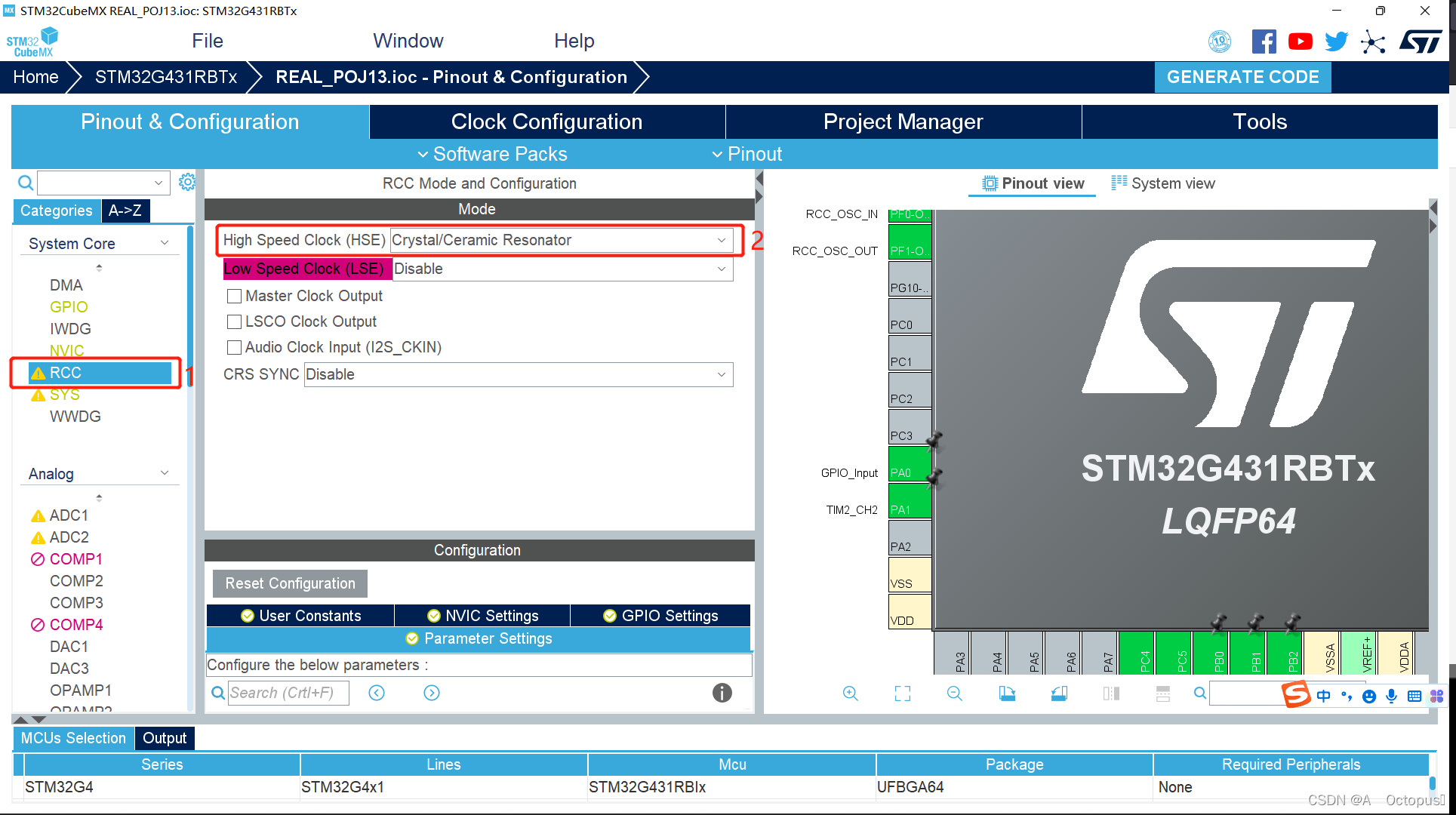This screenshot has width=1456, height=815.
Task: Click the Reset Configuration button
Action: click(290, 583)
